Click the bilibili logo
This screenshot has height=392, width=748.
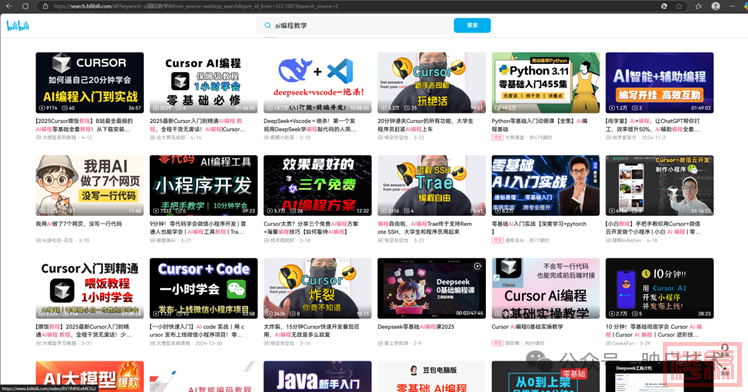pos(18,25)
